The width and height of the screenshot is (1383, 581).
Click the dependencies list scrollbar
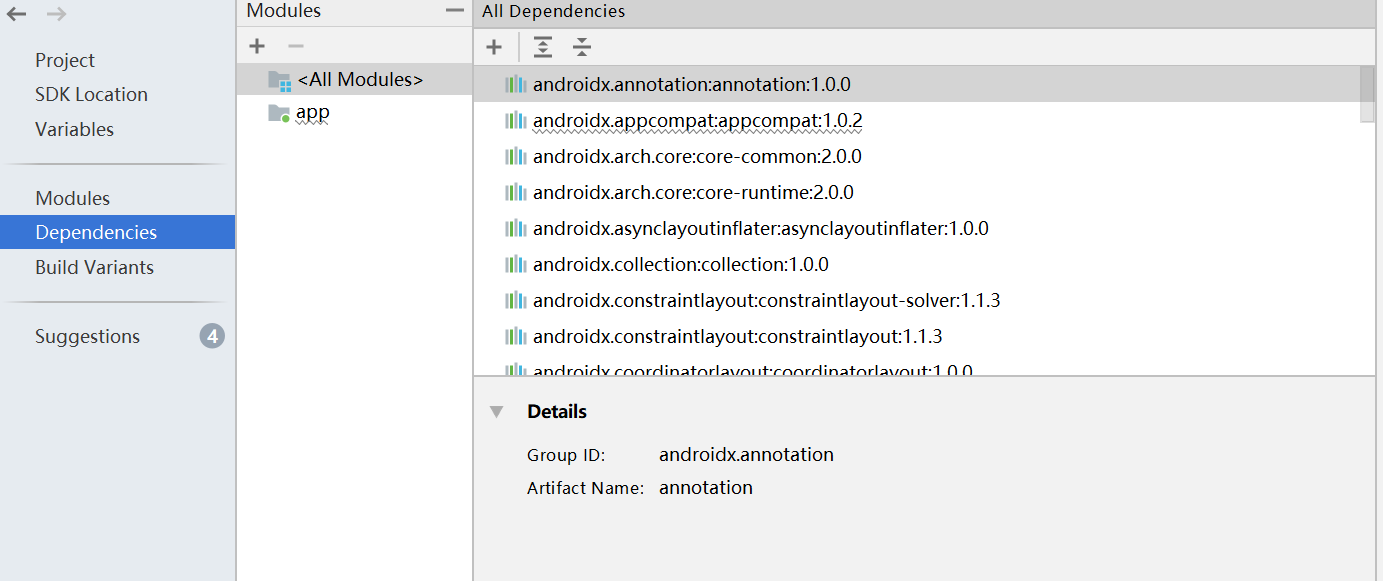click(x=1367, y=94)
